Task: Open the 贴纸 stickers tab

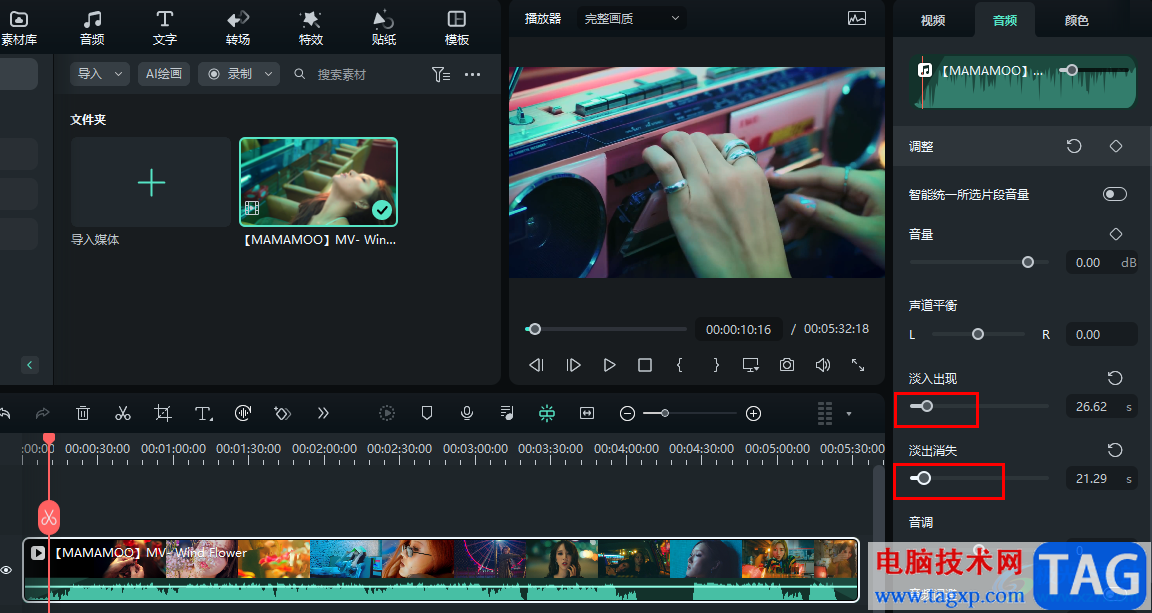Action: tap(384, 28)
